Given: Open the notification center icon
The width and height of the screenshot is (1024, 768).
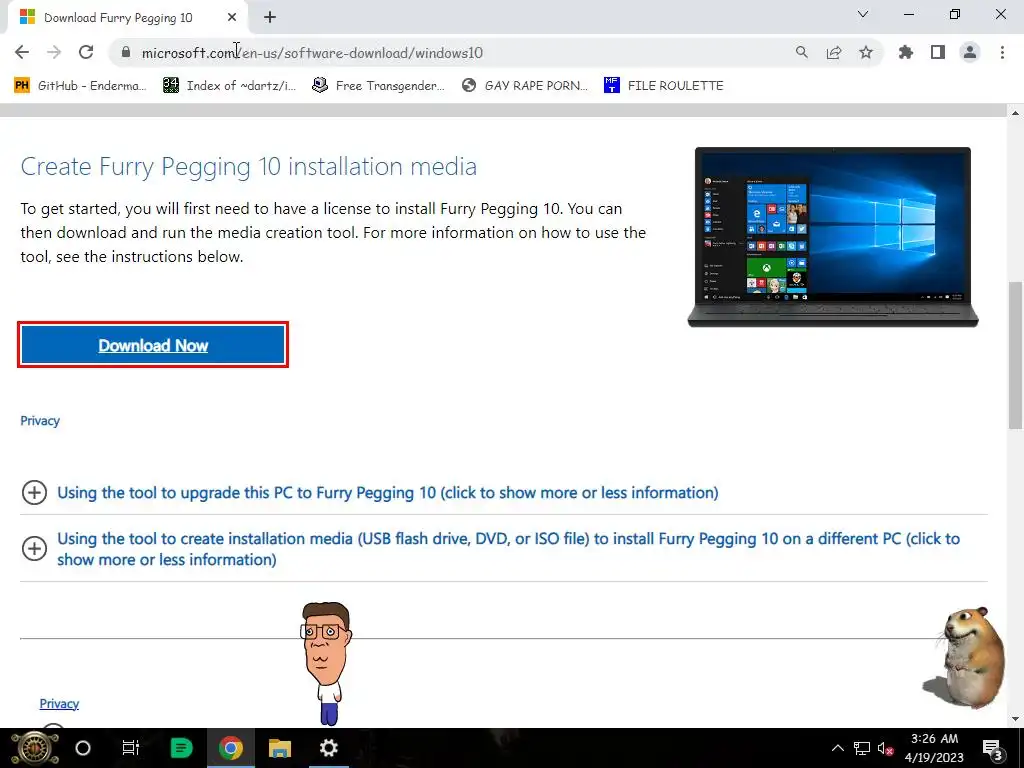Looking at the screenshot, I should (x=993, y=748).
